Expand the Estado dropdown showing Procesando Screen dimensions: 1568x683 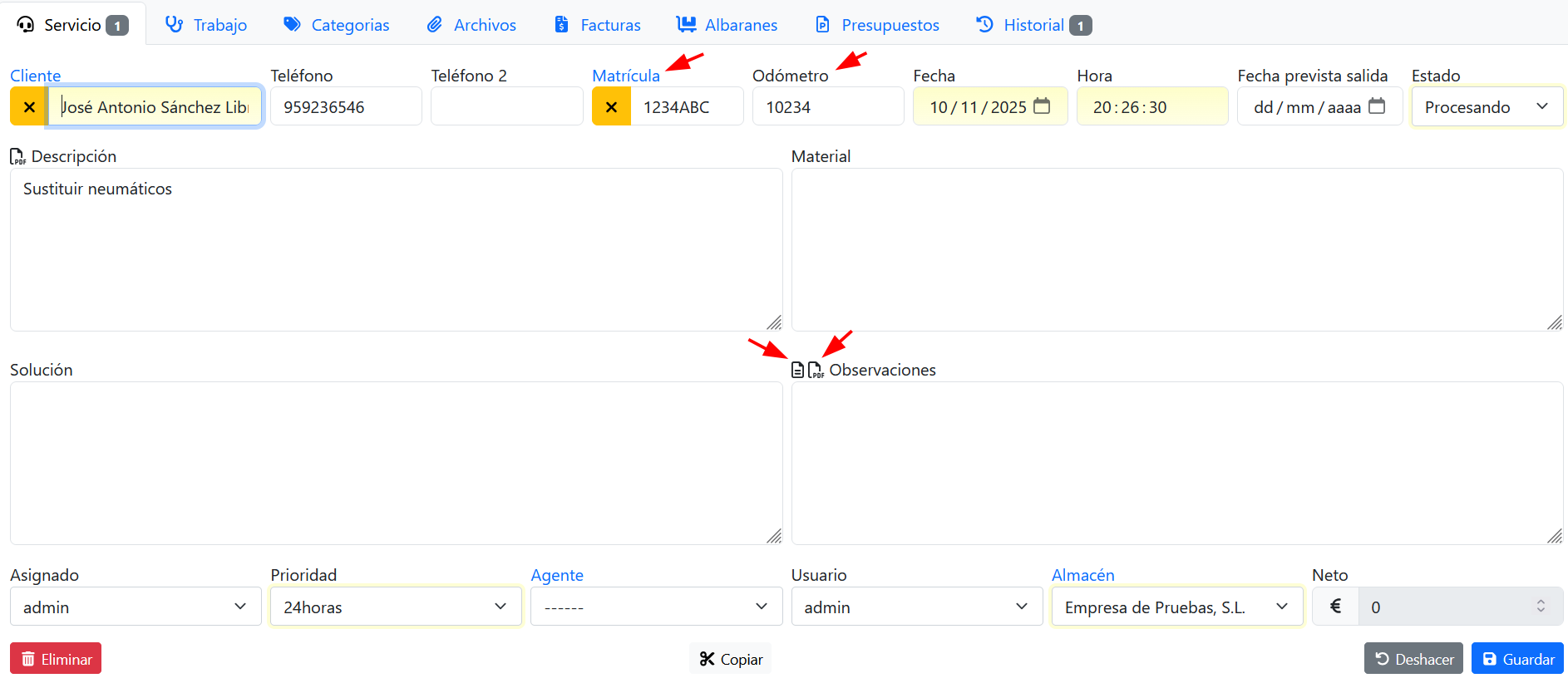coord(1487,107)
